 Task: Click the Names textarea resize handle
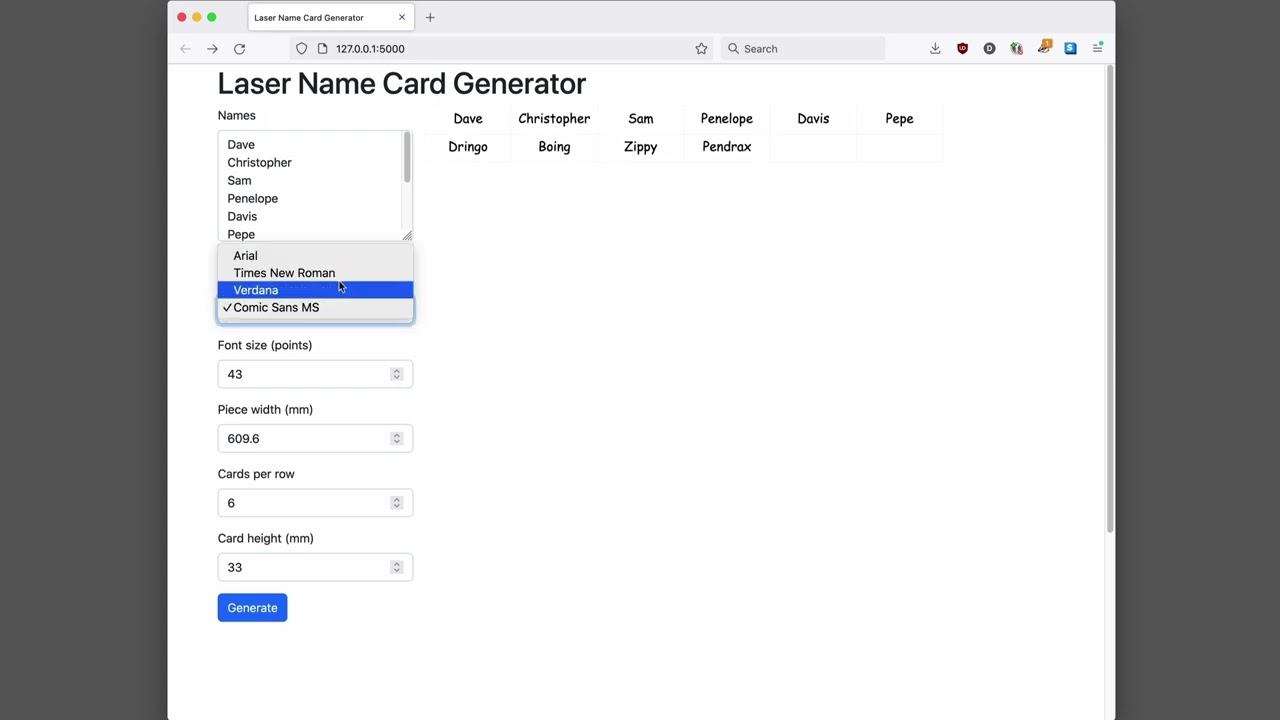tap(407, 235)
